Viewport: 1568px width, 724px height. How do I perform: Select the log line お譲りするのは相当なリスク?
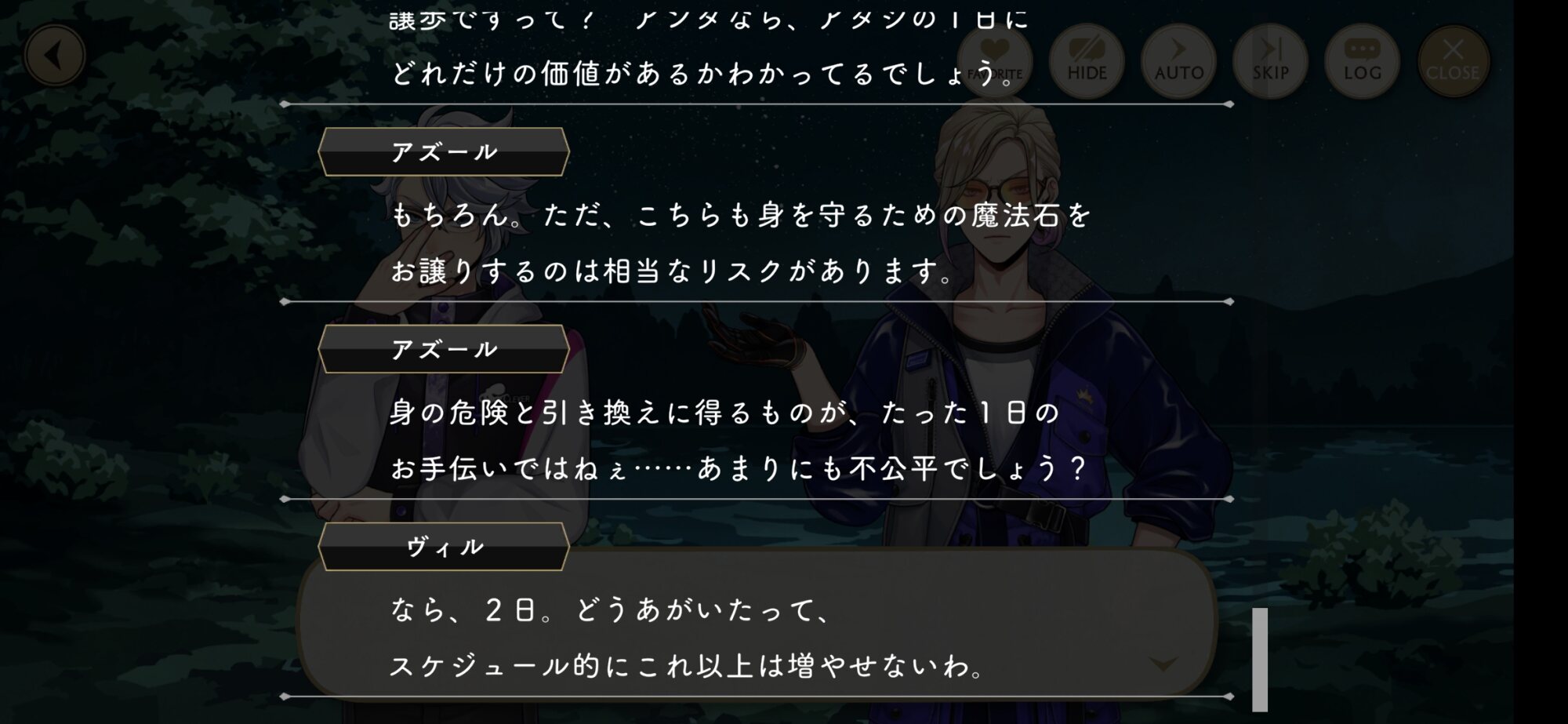(673, 271)
